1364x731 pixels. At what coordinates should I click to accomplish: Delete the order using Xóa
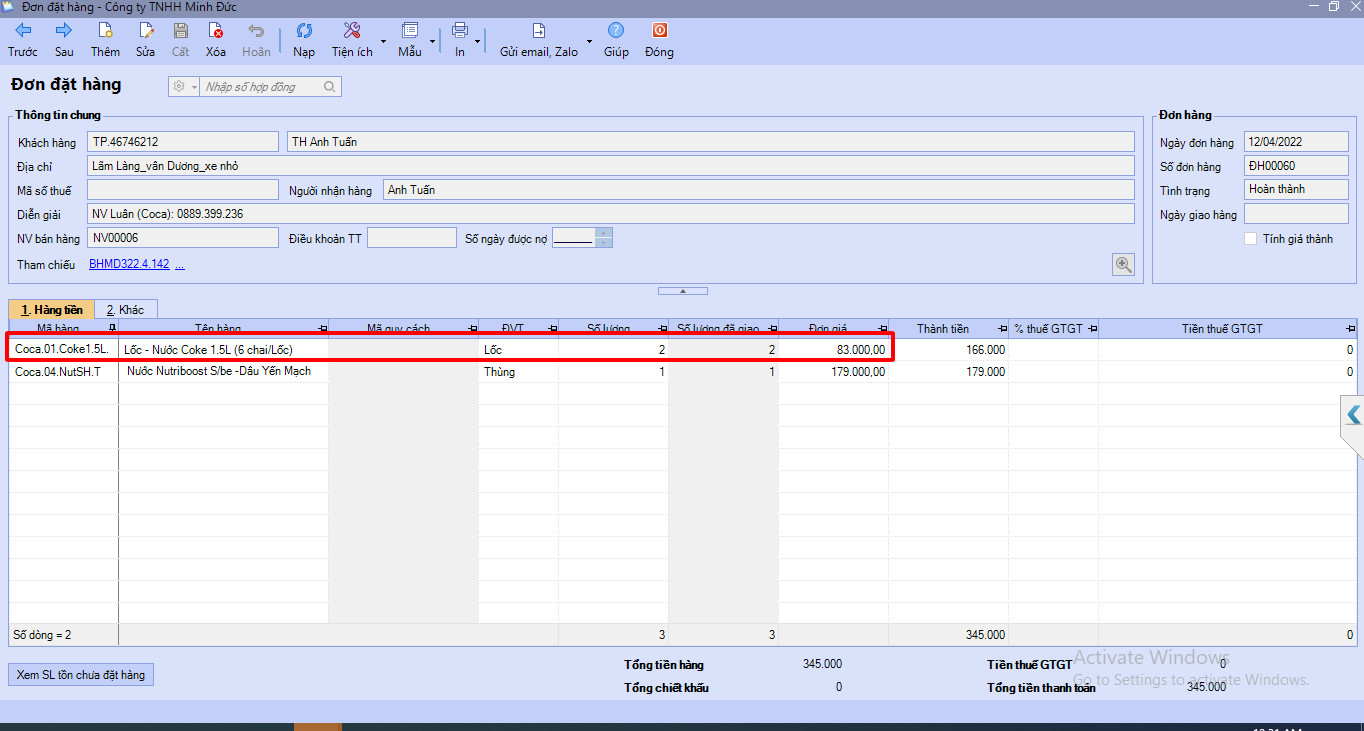(216, 40)
